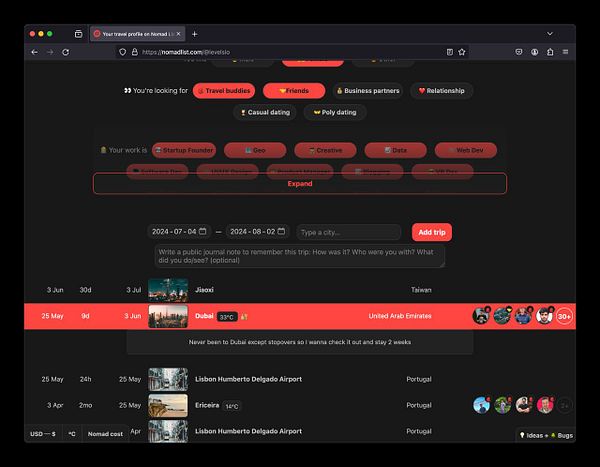Open the Dubai trip thumbnail
The image size is (600, 467).
tap(168, 316)
